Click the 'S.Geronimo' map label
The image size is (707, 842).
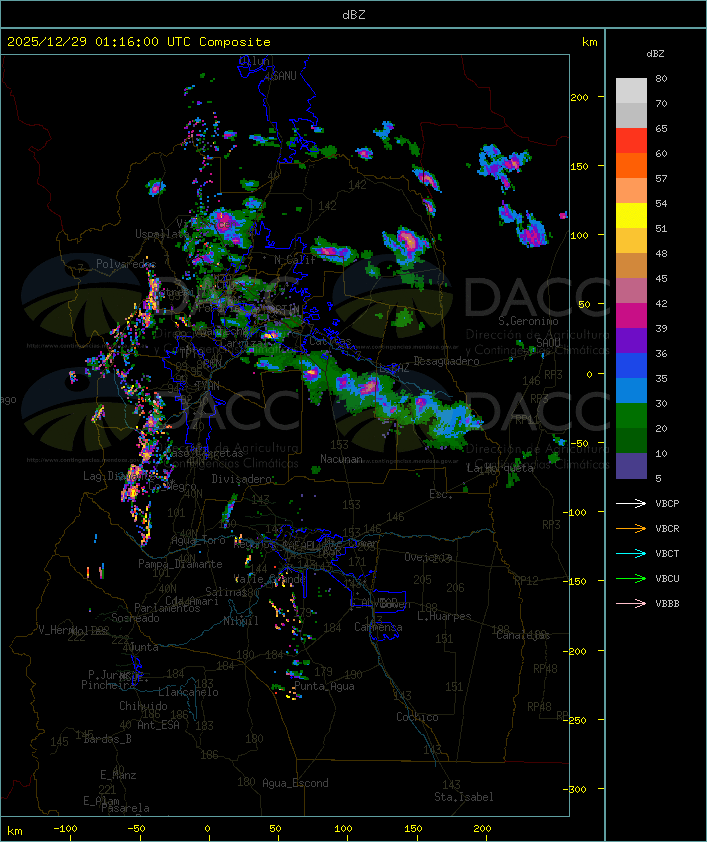click(x=528, y=321)
